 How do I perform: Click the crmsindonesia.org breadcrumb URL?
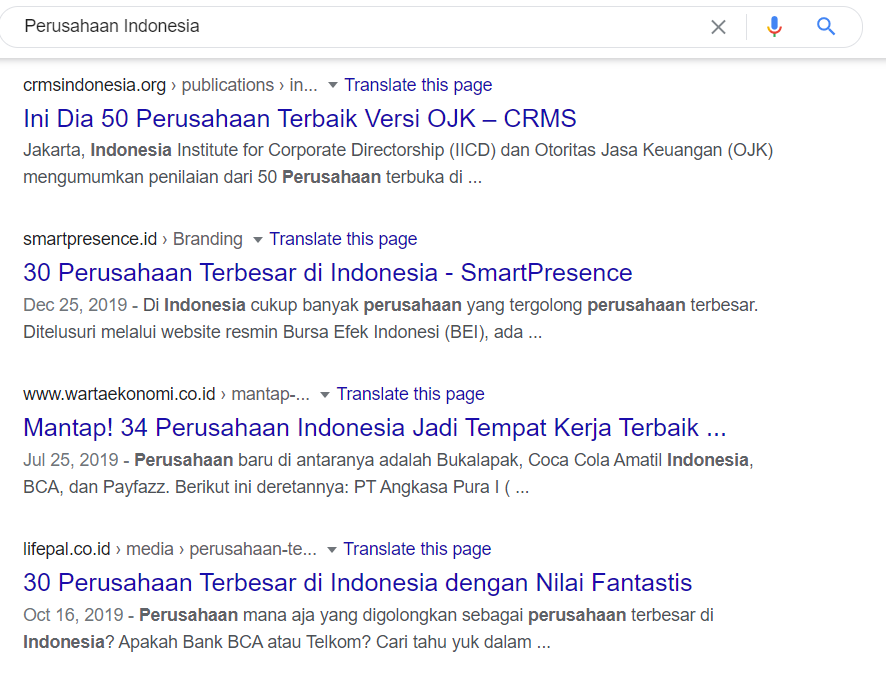pos(94,85)
